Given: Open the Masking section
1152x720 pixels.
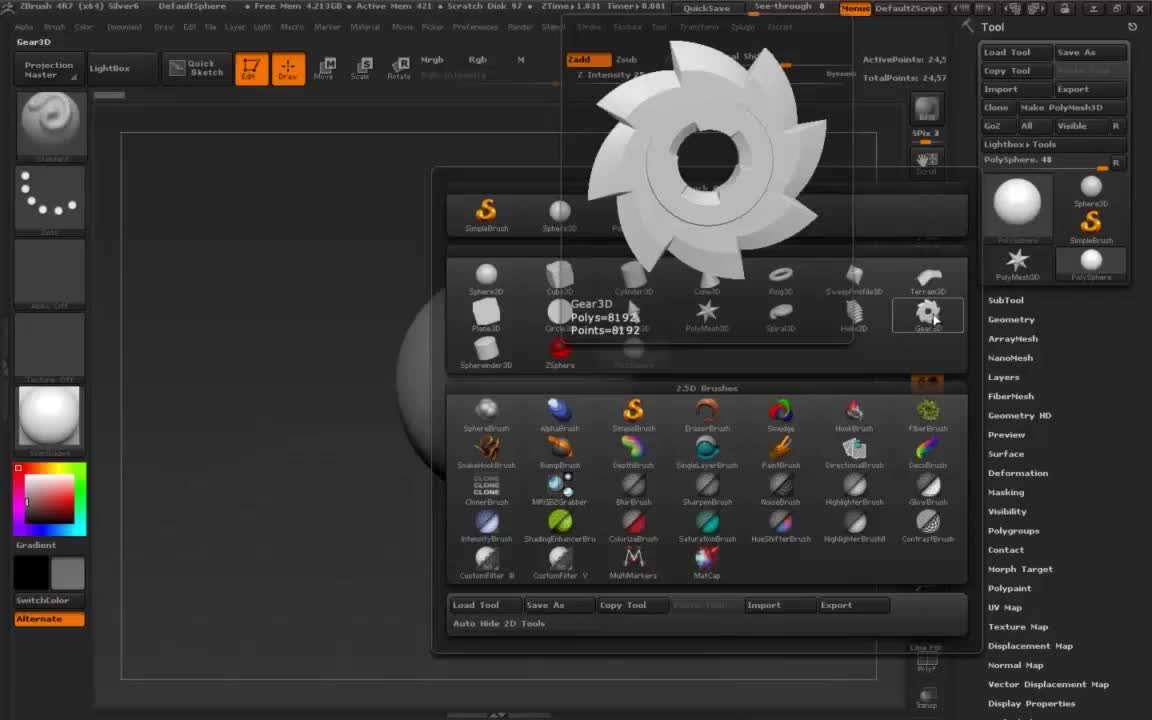Looking at the screenshot, I should coord(1006,492).
